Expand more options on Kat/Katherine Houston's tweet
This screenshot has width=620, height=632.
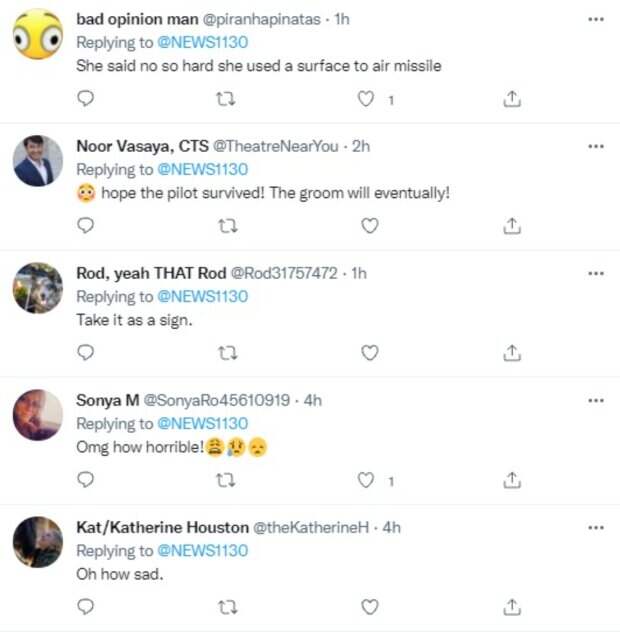tap(596, 527)
